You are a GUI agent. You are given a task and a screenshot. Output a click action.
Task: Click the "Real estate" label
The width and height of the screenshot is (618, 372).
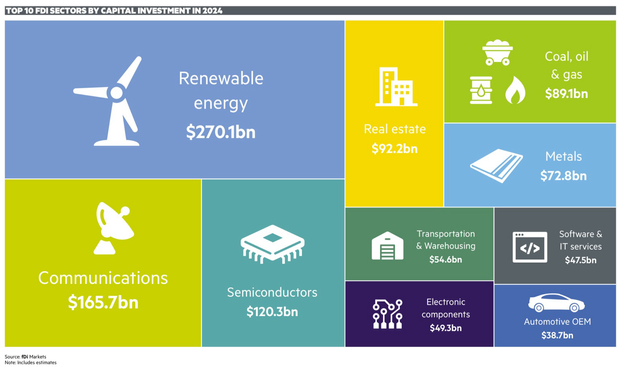[x=395, y=129]
